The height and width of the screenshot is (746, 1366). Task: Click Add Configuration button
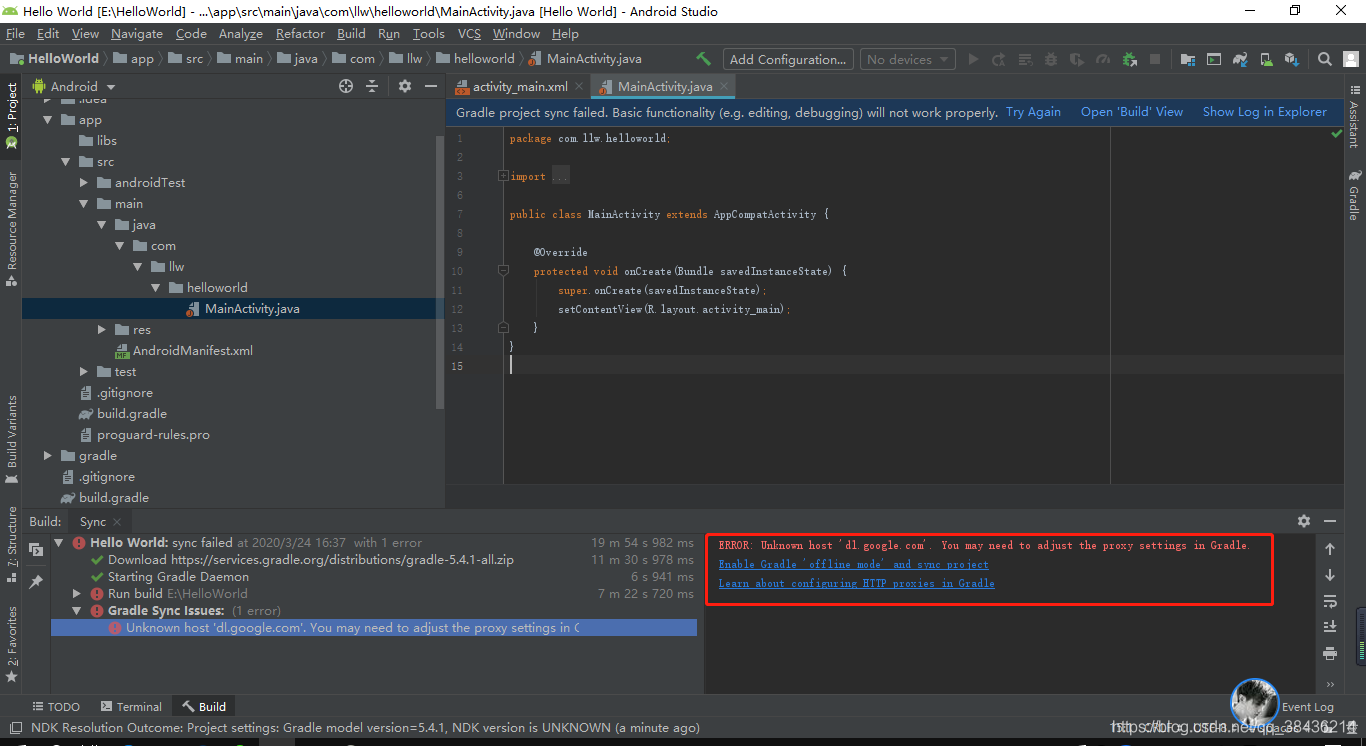point(789,59)
